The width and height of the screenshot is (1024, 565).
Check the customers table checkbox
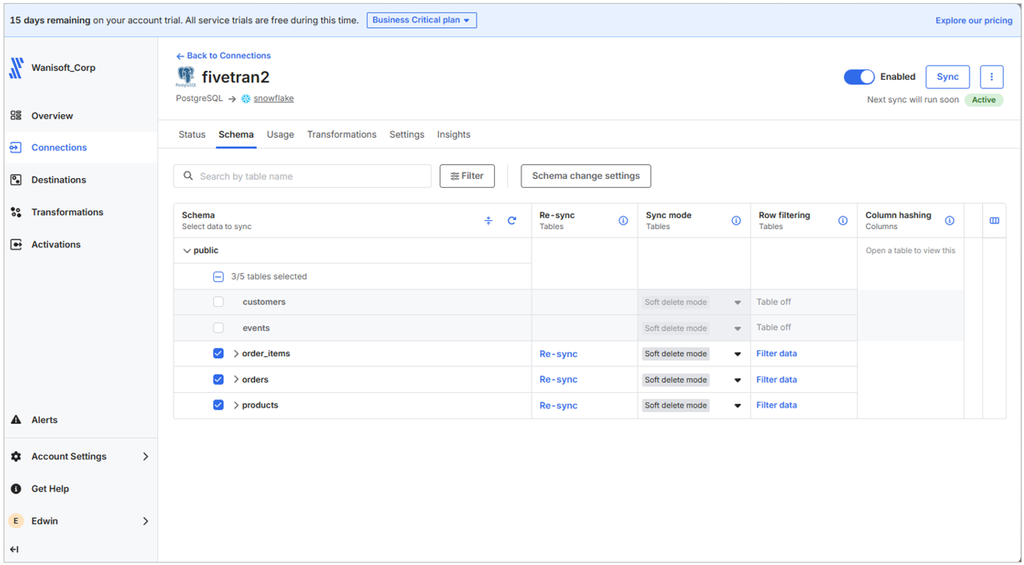click(218, 302)
